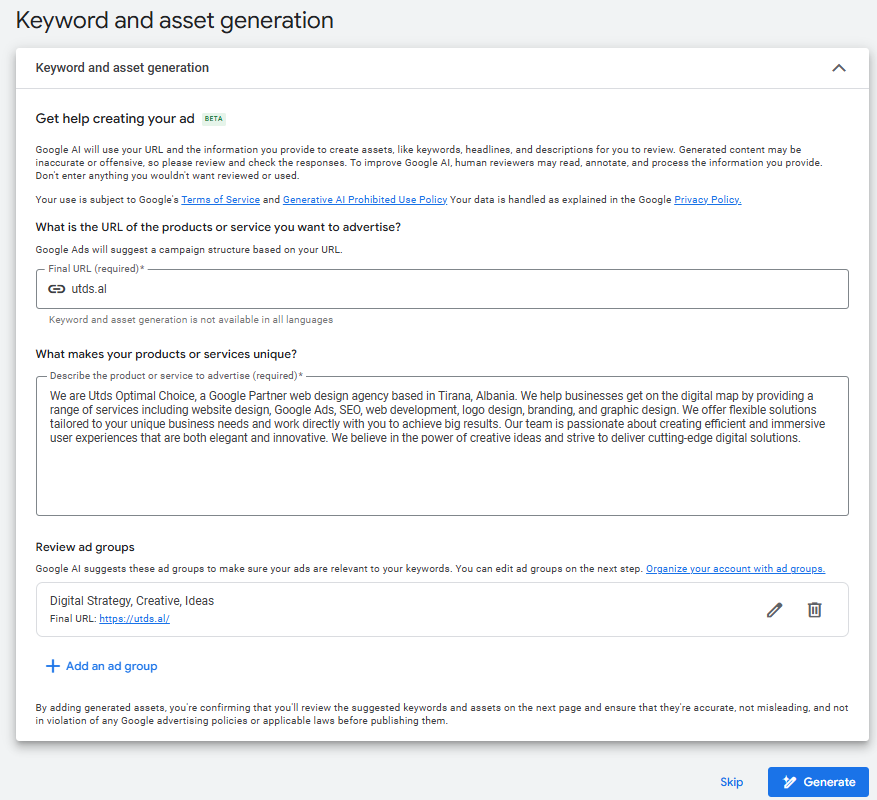This screenshot has width=877, height=800.
Task: Click 'What is the URL of the products' heading
Action: pos(218,227)
